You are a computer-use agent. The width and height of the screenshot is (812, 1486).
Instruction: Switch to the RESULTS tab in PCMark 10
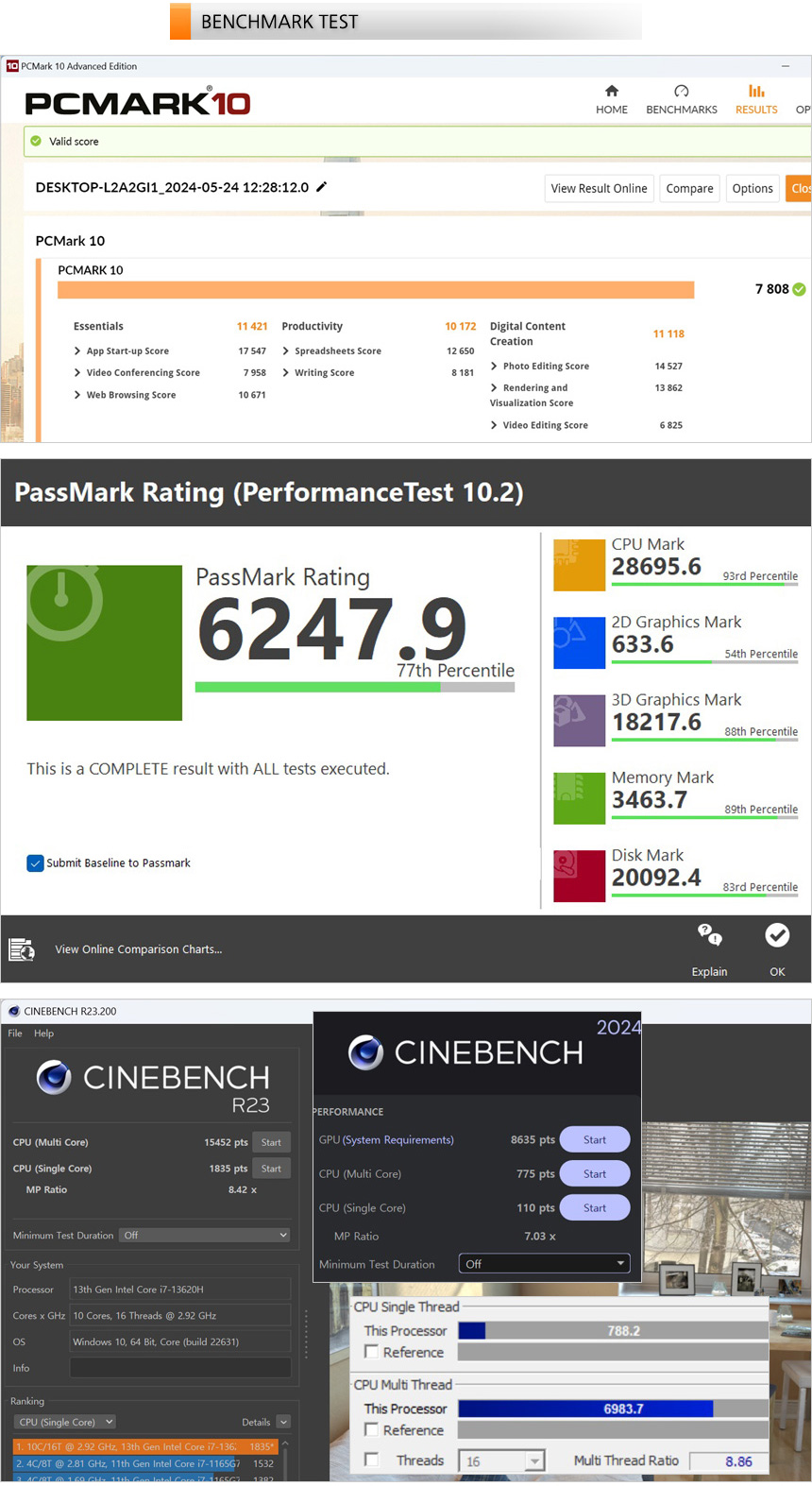[756, 100]
